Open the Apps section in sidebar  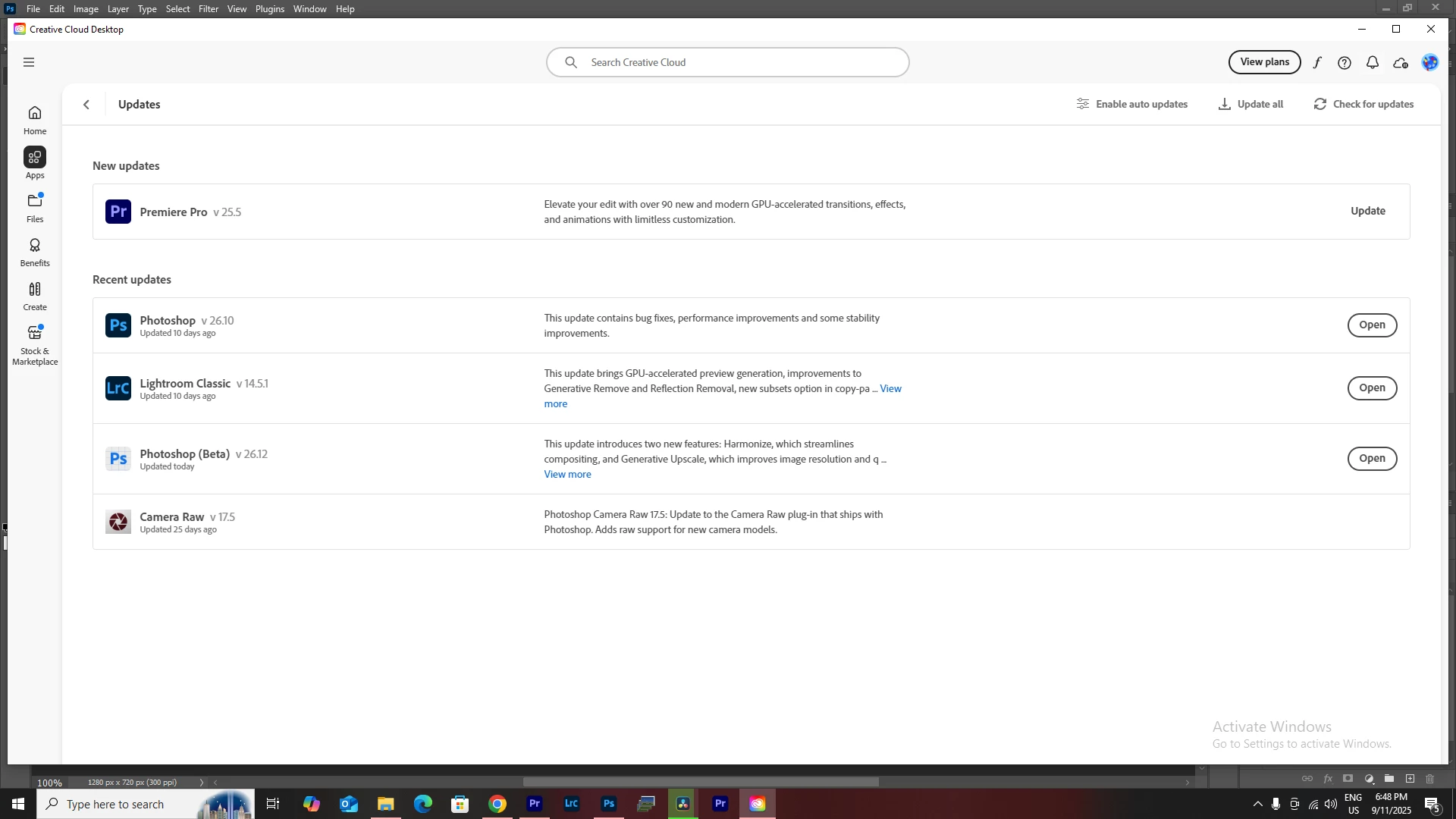[x=35, y=163]
